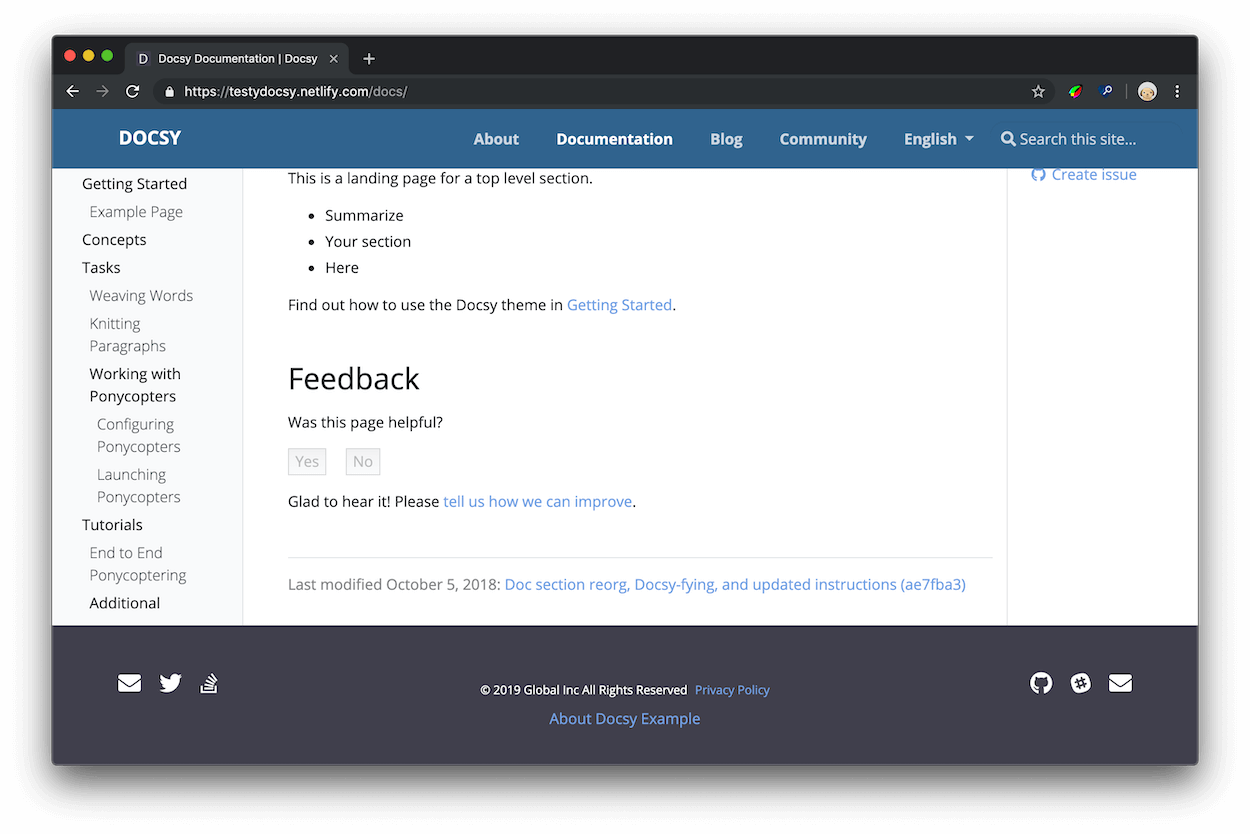Open the Privacy Policy link

732,689
